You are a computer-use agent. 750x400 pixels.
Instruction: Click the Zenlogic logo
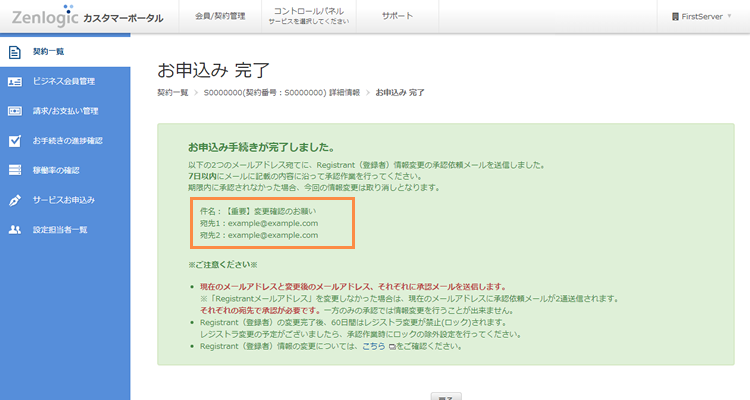coord(44,16)
